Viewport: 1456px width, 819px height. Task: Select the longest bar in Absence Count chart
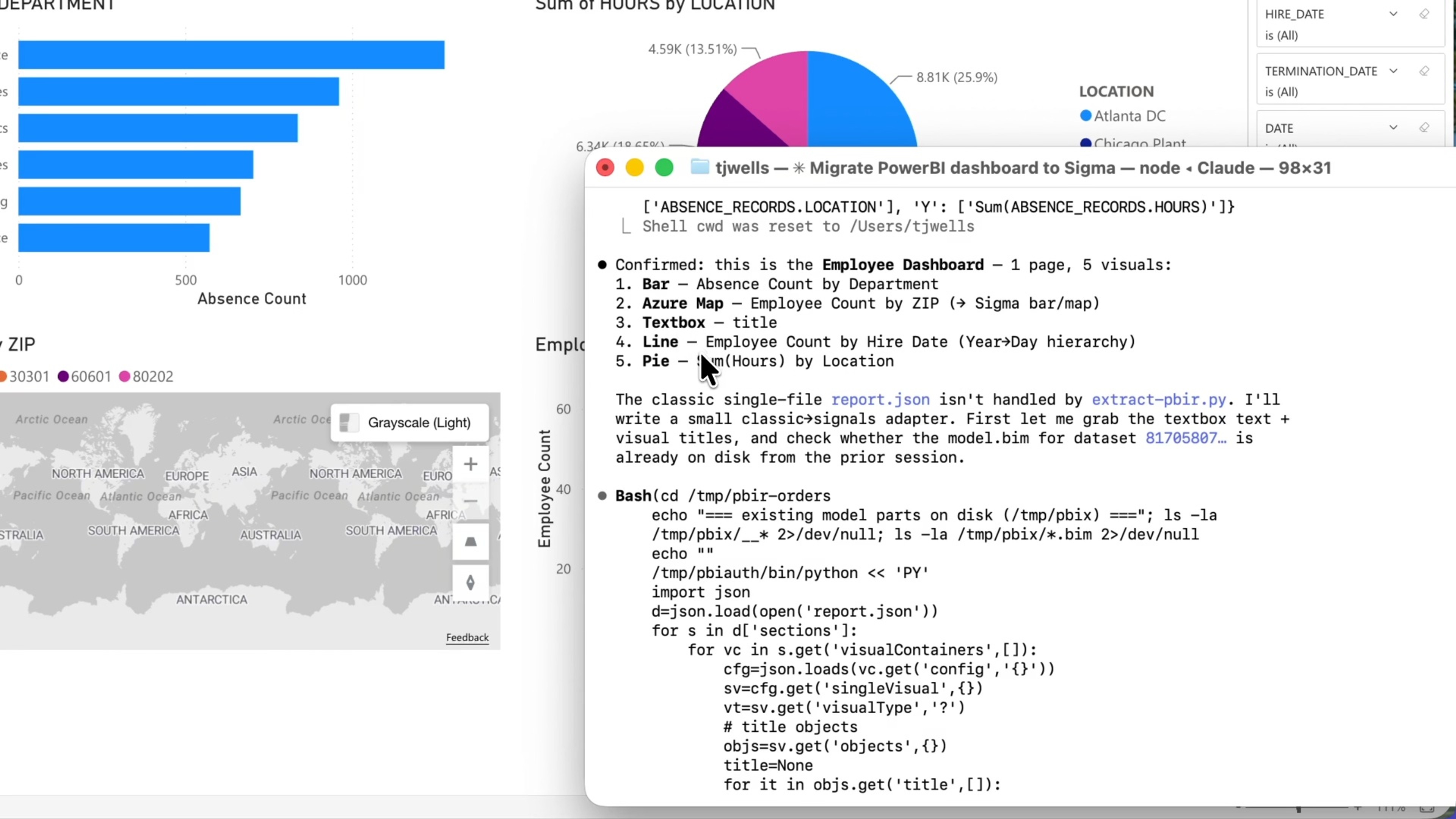coord(231,55)
